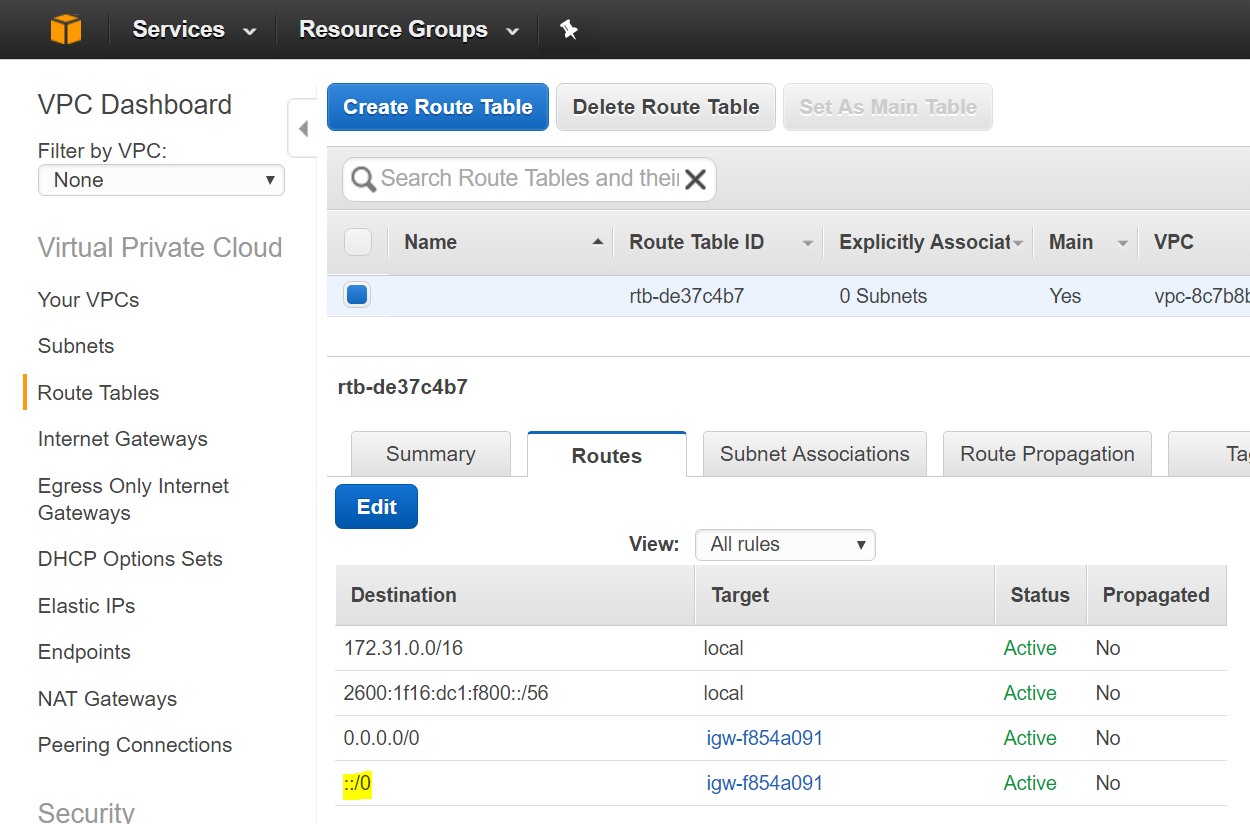This screenshot has width=1250, height=824.
Task: Click the pin shortcut icon in top bar
Action: pyautogui.click(x=569, y=30)
